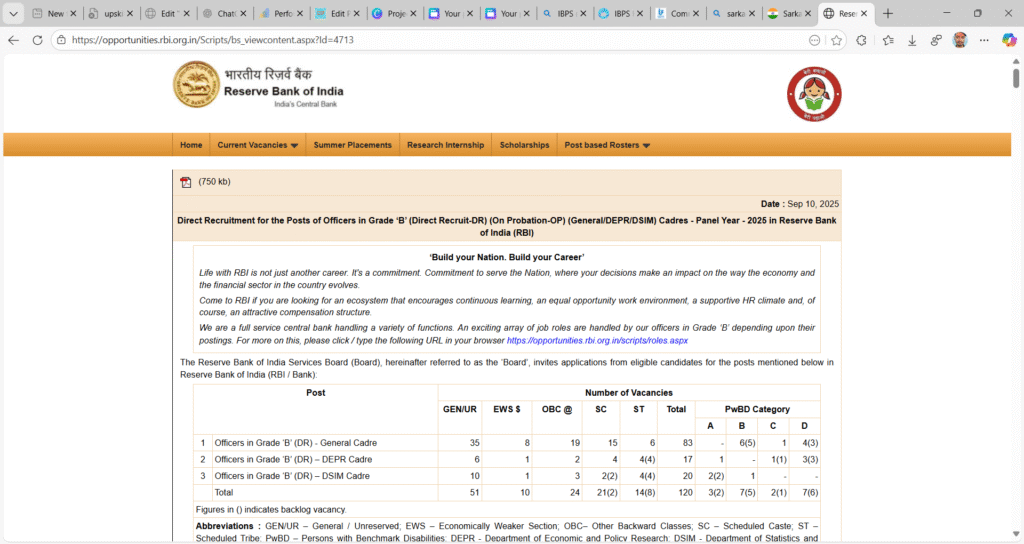The width and height of the screenshot is (1024, 544).
Task: Go back using the browser back arrow
Action: click(13, 40)
